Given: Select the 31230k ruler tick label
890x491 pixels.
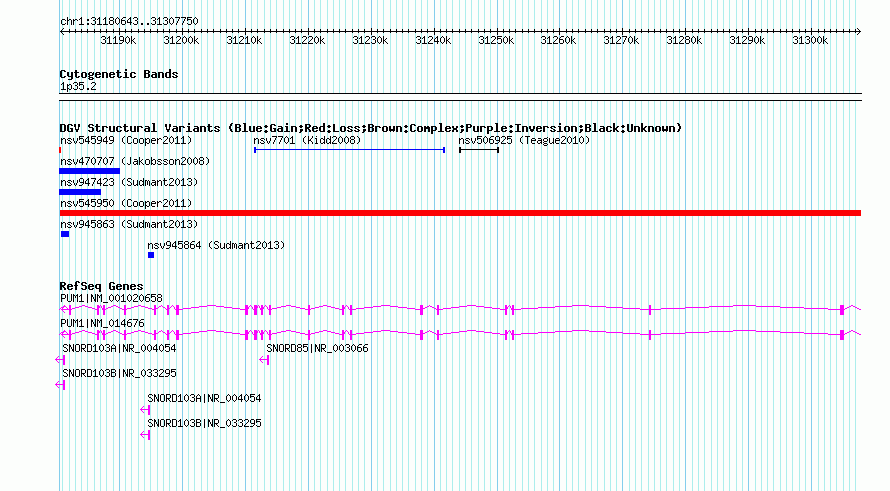Looking at the screenshot, I should 370,40.
